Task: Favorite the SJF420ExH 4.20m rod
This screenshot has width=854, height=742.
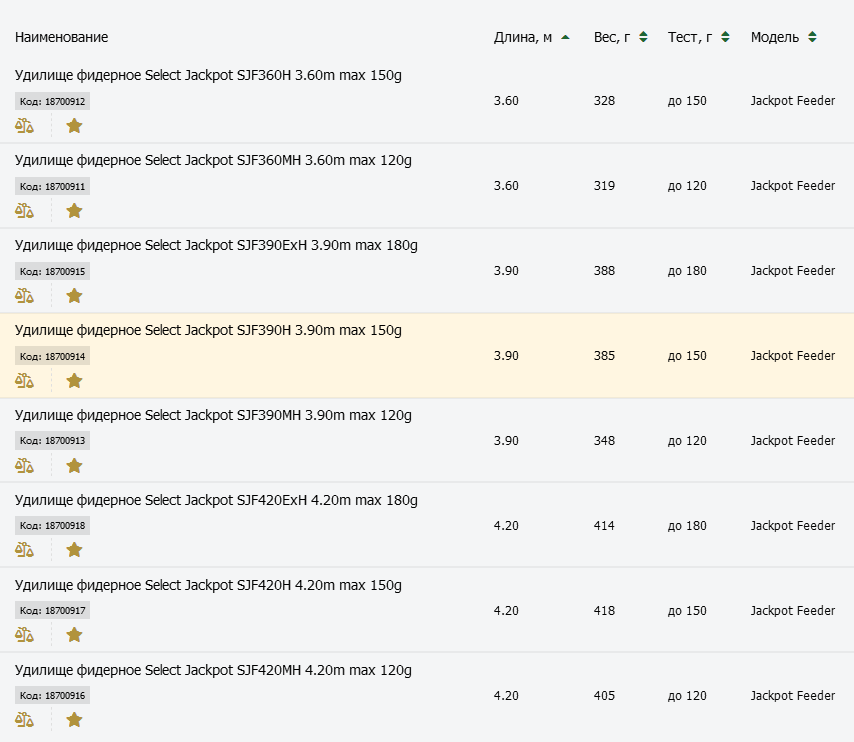Action: [x=74, y=550]
